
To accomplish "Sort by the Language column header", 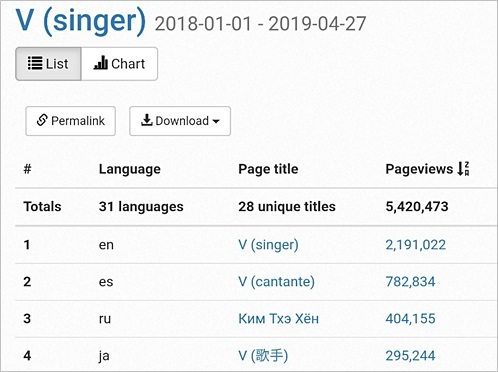I will (130, 169).
